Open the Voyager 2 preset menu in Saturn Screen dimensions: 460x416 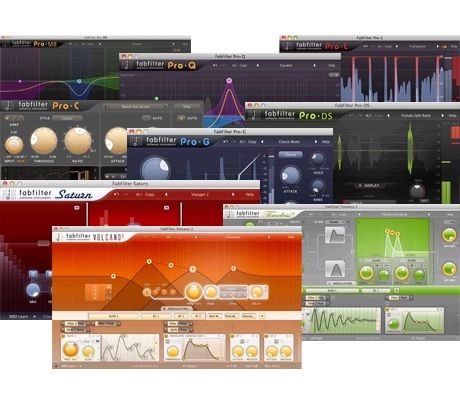point(199,194)
